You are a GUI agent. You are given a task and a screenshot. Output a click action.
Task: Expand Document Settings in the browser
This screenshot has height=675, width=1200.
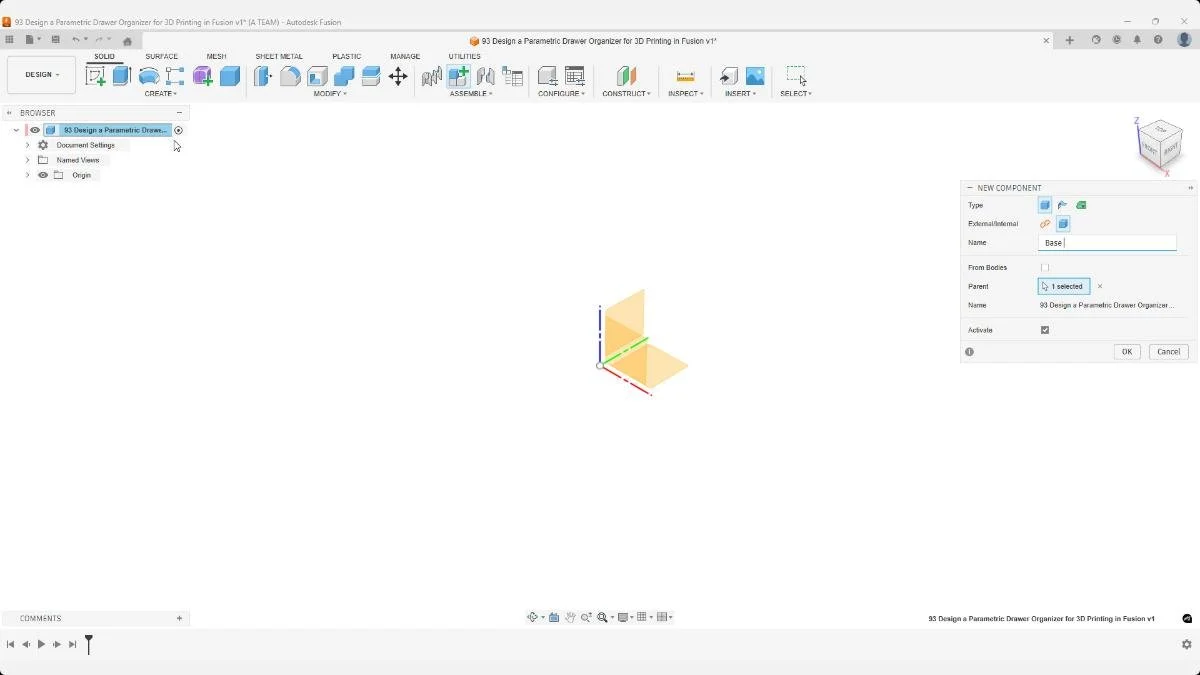[27, 145]
